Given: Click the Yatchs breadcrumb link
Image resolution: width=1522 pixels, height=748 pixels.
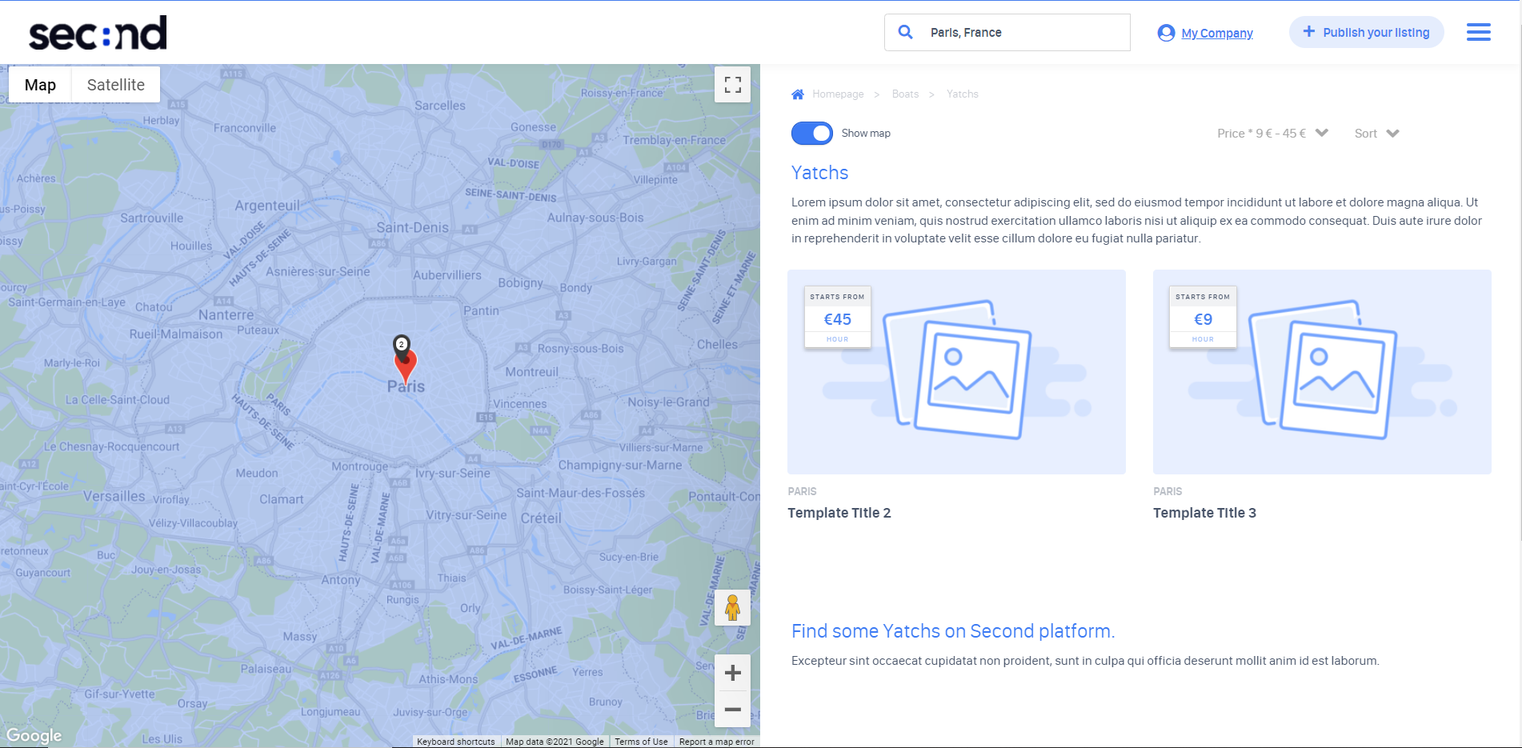Looking at the screenshot, I should pos(962,94).
